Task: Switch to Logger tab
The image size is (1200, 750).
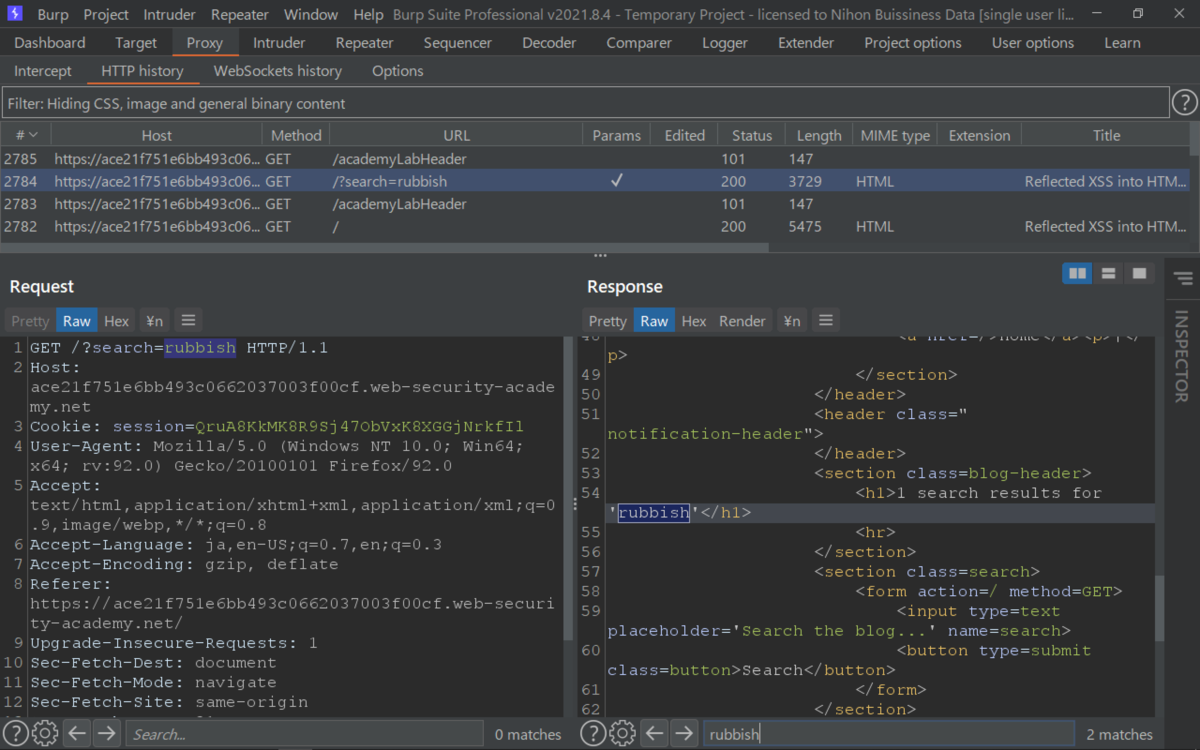Action: 725,43
